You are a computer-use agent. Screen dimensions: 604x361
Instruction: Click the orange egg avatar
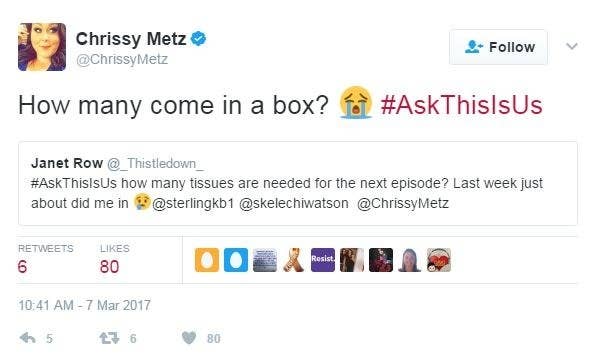click(207, 260)
